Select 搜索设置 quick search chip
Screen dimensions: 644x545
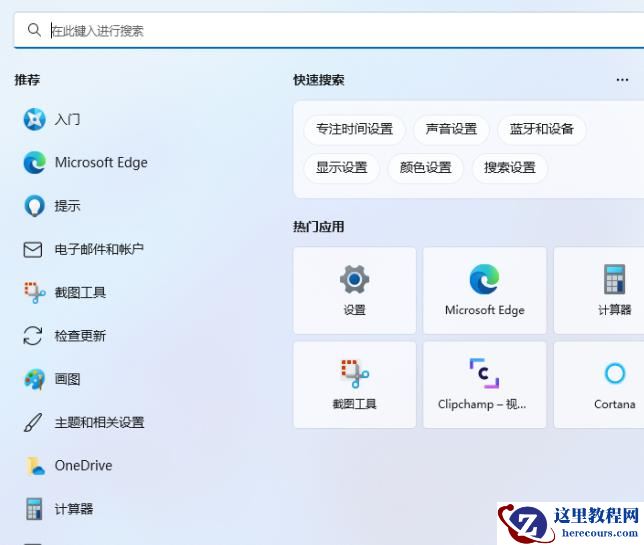tap(510, 168)
